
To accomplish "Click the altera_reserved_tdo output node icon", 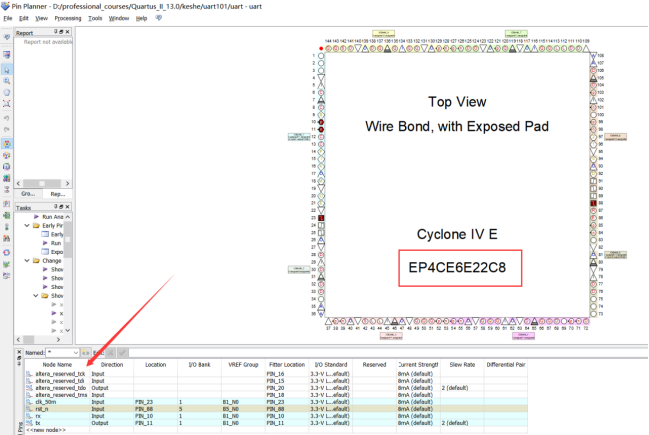I will click(x=29, y=388).
